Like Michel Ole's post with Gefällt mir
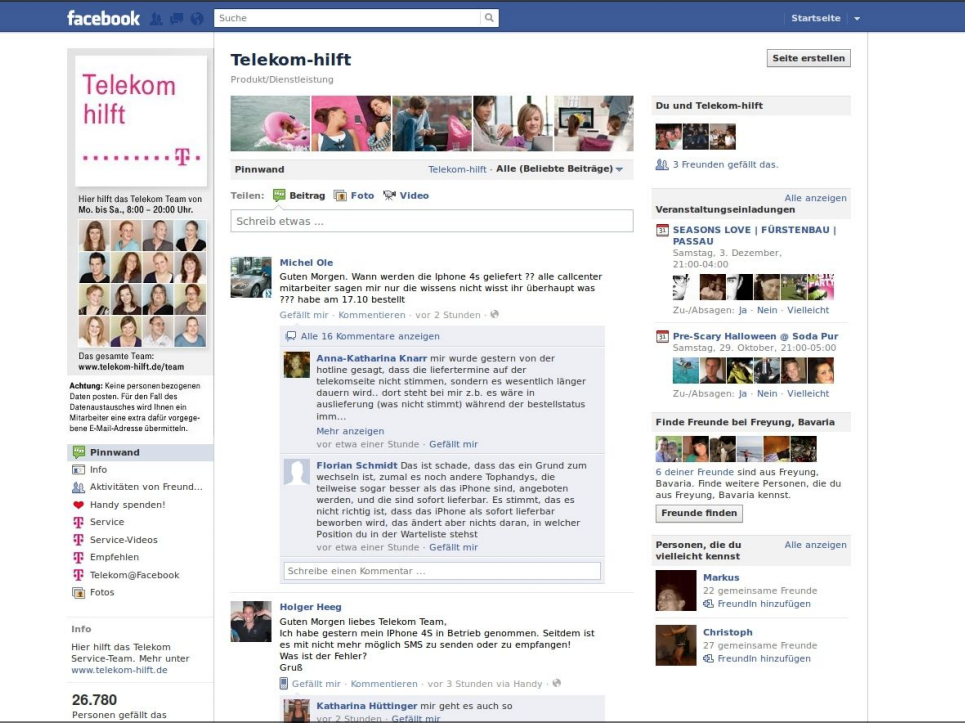The width and height of the screenshot is (965, 724). [304, 315]
